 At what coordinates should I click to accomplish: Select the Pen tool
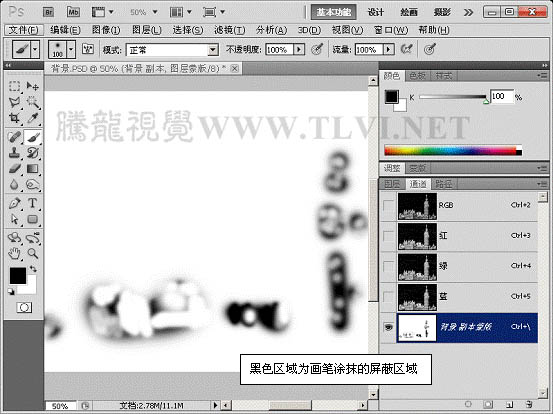pos(14,203)
